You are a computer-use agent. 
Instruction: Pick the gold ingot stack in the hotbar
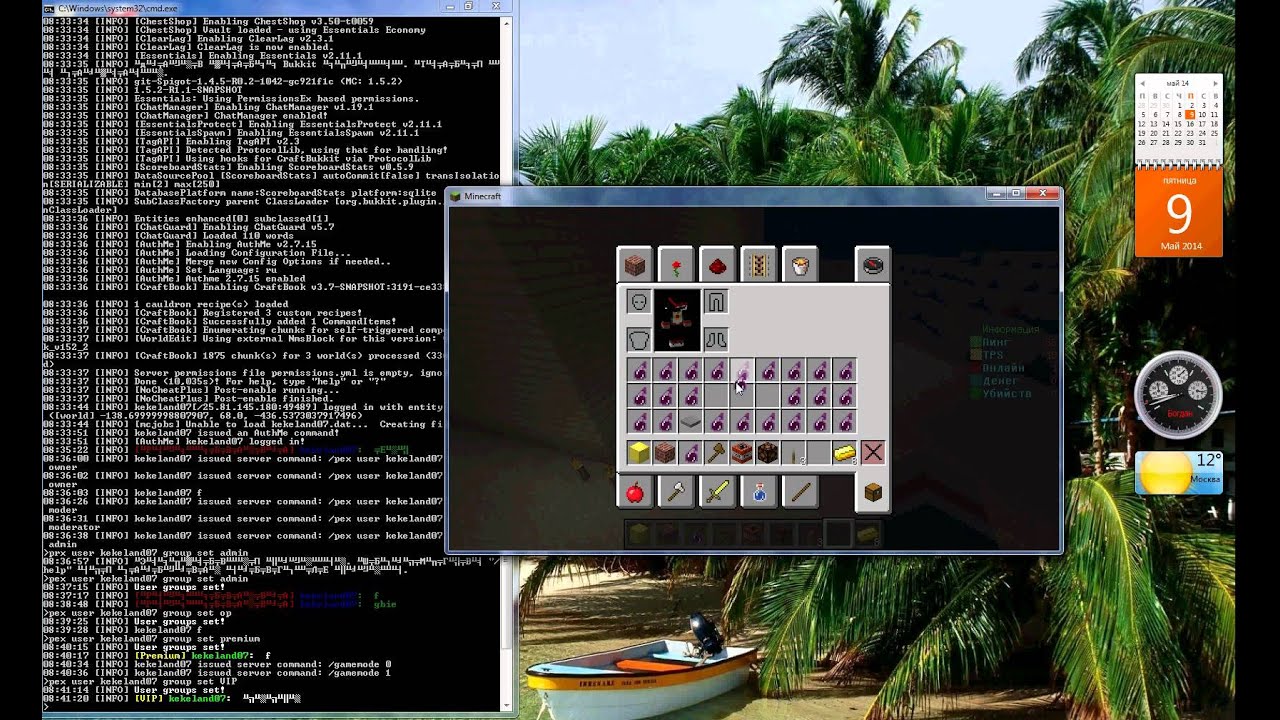click(844, 453)
